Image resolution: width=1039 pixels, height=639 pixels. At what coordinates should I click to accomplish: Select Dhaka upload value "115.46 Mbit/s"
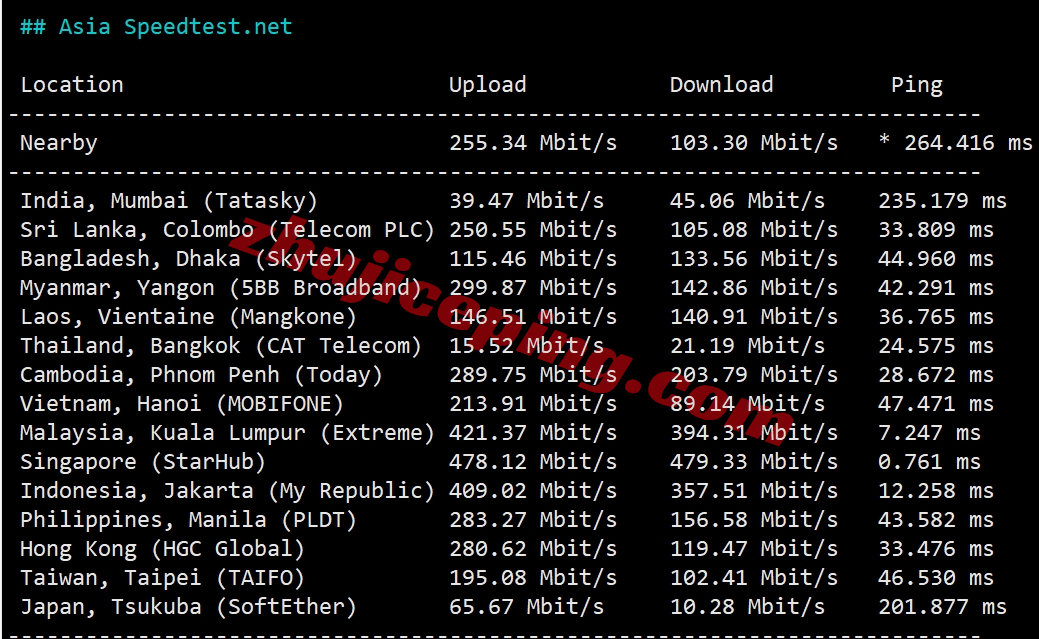click(x=533, y=259)
